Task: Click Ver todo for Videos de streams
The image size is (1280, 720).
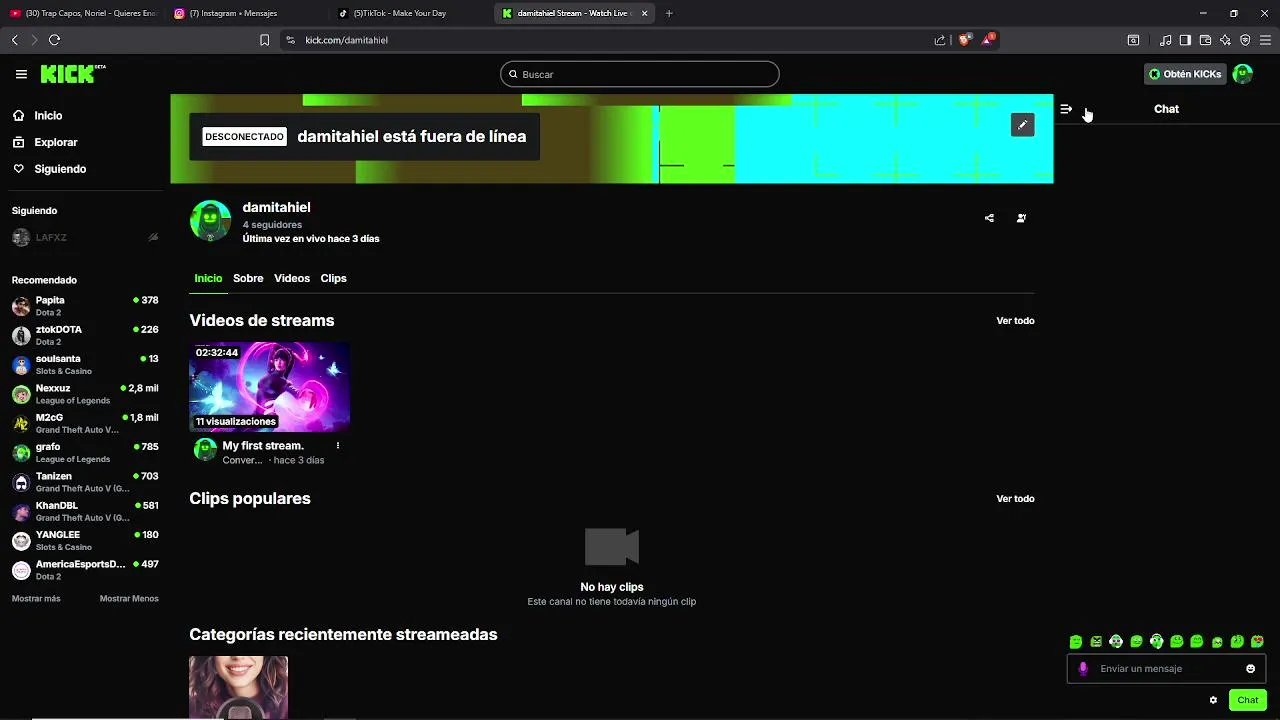Action: tap(1015, 321)
